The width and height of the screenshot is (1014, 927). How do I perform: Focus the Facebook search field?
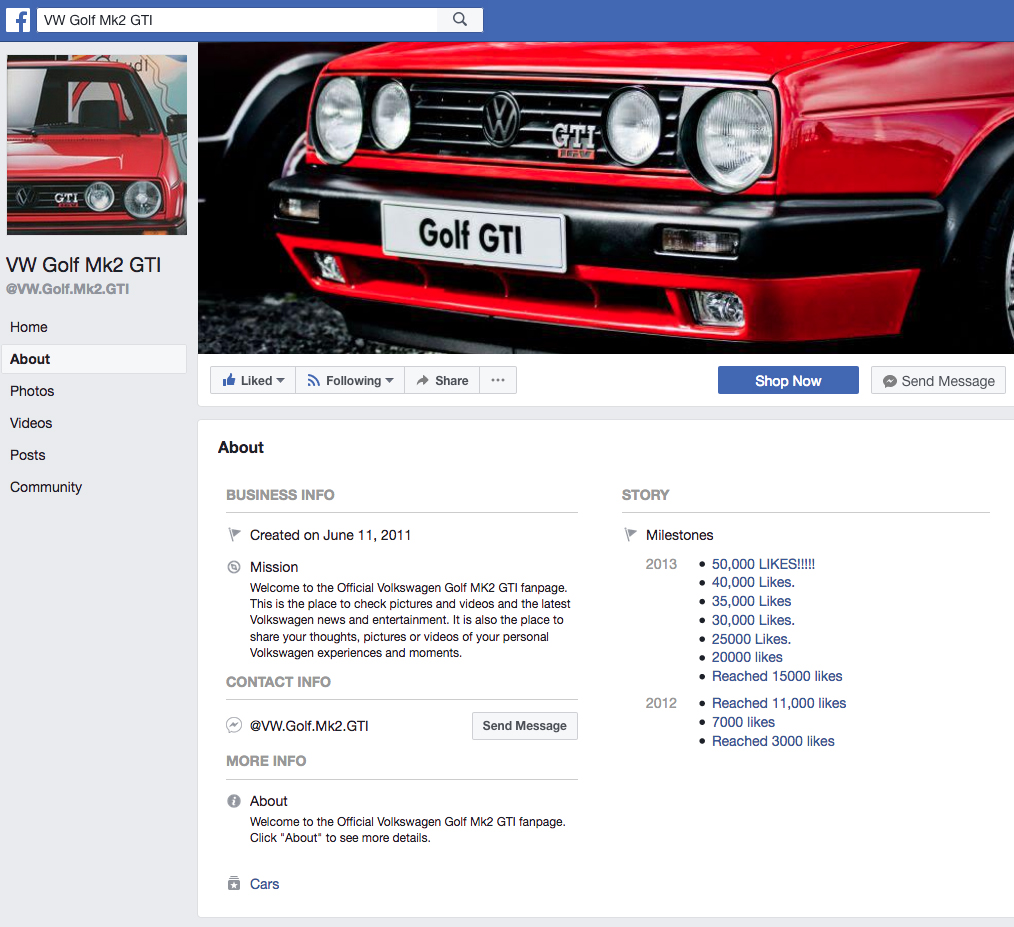237,20
